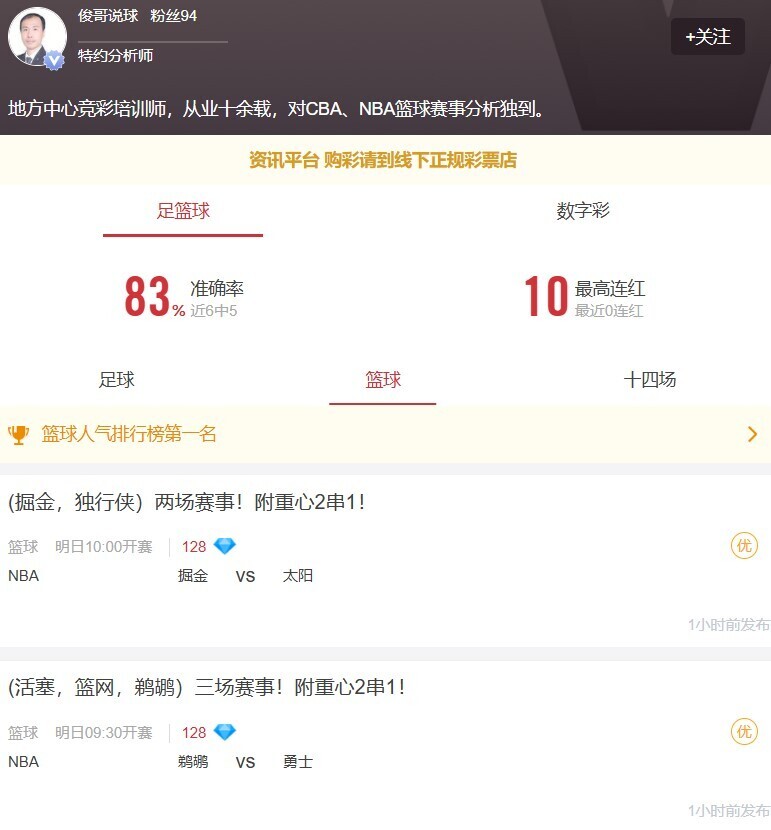Open the 掘金, 独行侠 two-match article
This screenshot has height=830, width=771.
pos(186,502)
